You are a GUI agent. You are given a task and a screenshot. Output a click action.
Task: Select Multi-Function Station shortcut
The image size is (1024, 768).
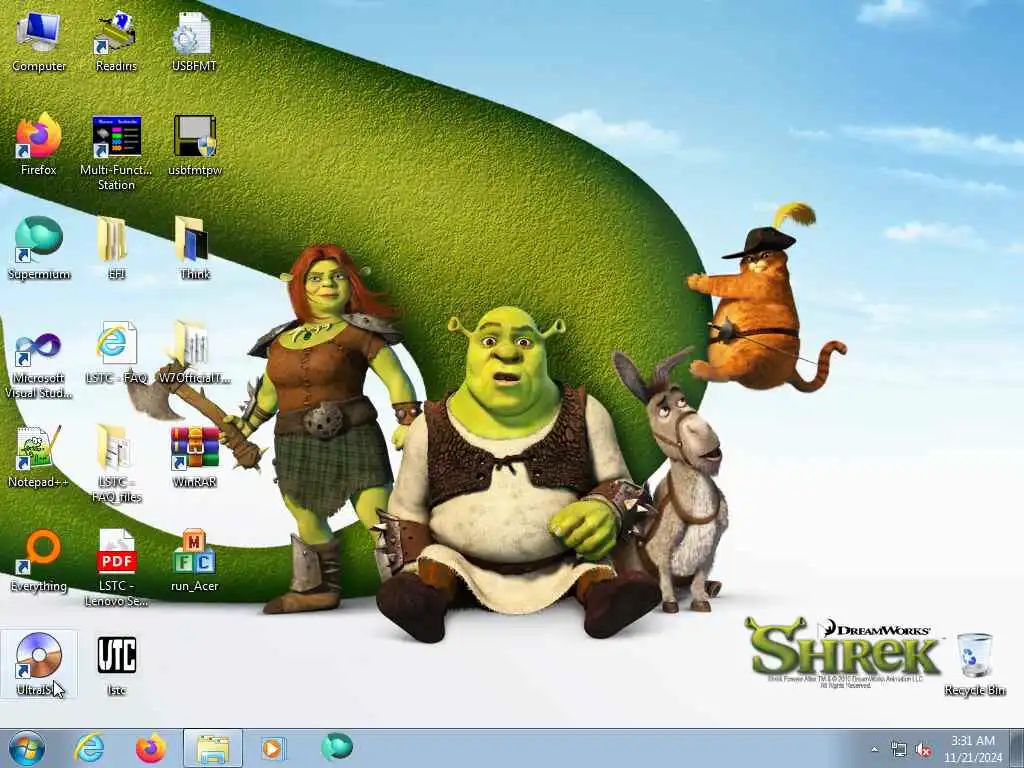point(116,153)
